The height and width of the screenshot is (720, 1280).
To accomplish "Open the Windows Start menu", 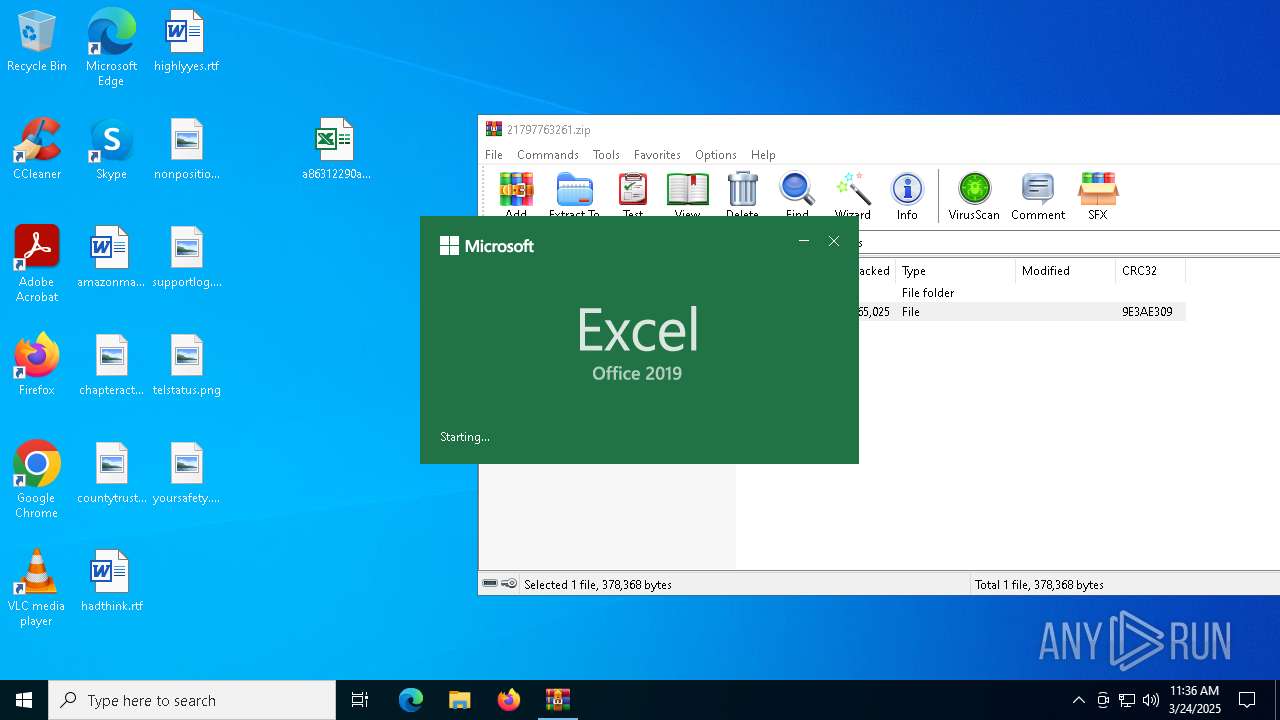I will pos(24,700).
